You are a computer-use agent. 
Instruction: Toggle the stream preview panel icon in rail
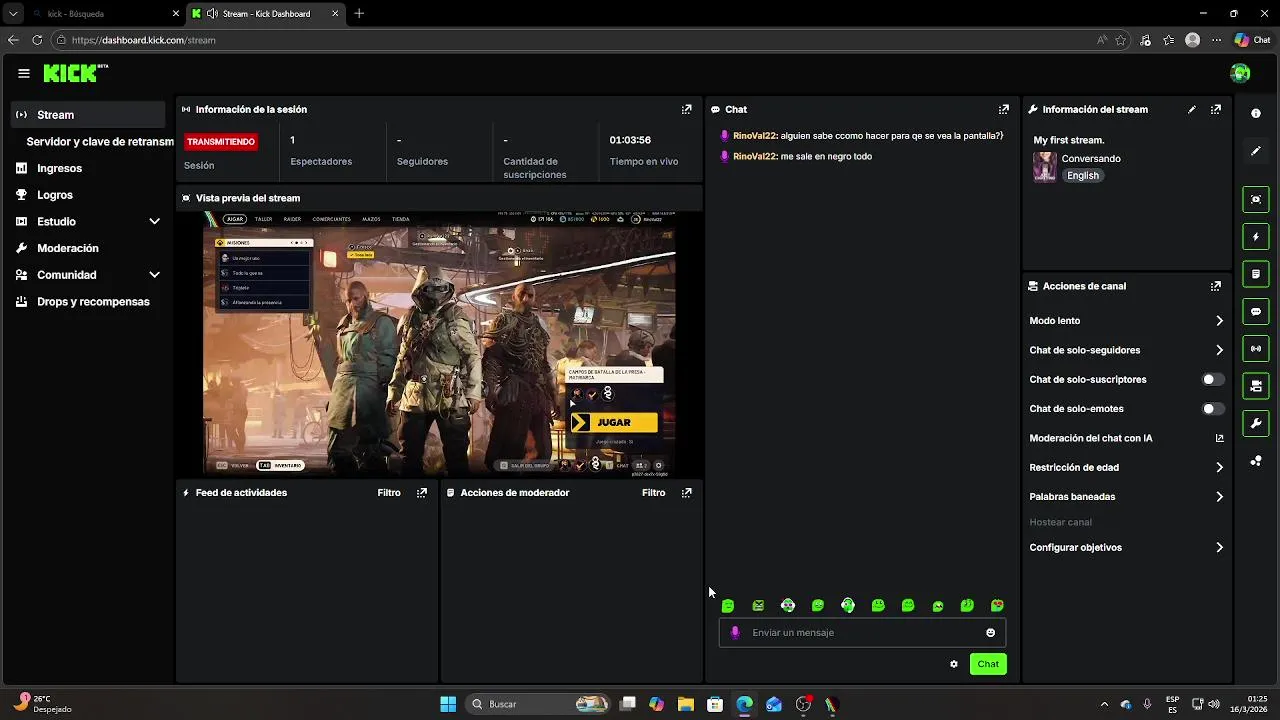pyautogui.click(x=1256, y=199)
